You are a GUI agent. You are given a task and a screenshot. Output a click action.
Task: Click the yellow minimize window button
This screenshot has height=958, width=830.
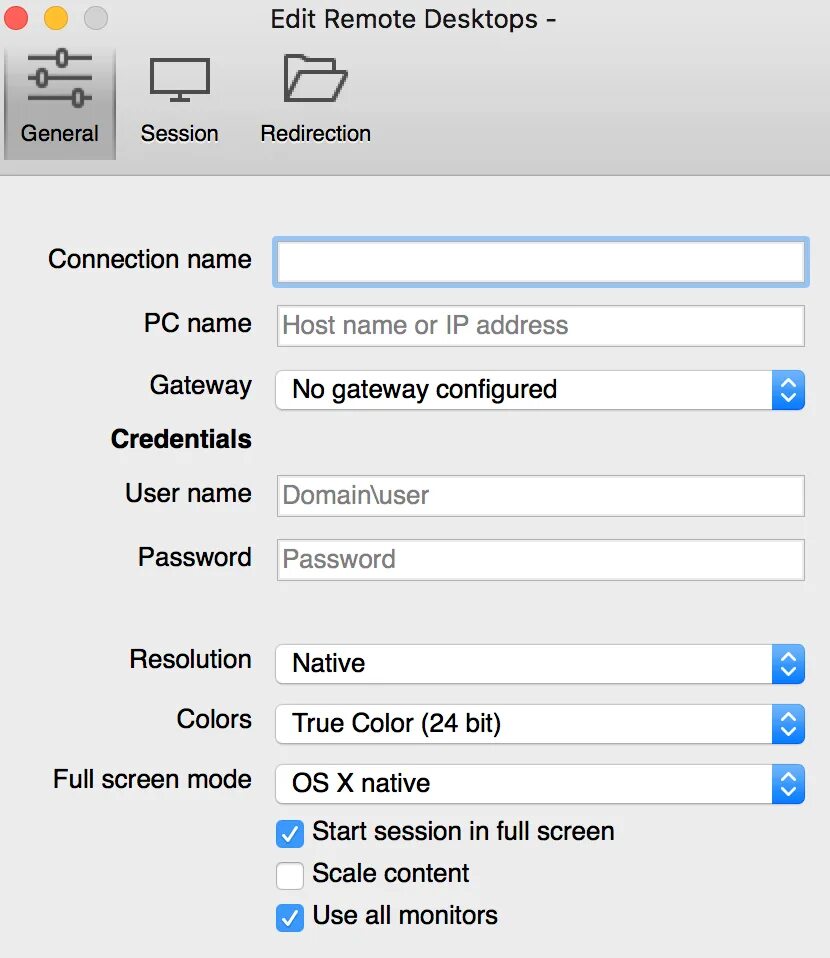pos(56,17)
